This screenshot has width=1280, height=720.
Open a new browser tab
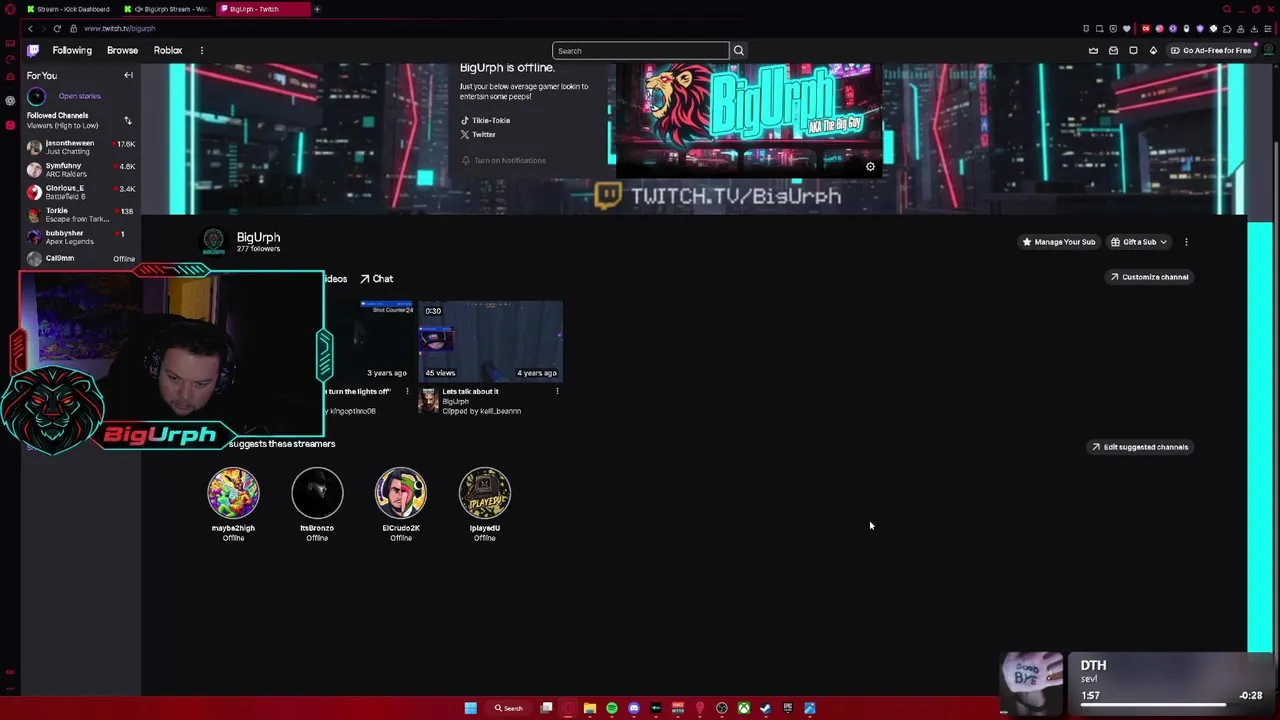pos(317,9)
